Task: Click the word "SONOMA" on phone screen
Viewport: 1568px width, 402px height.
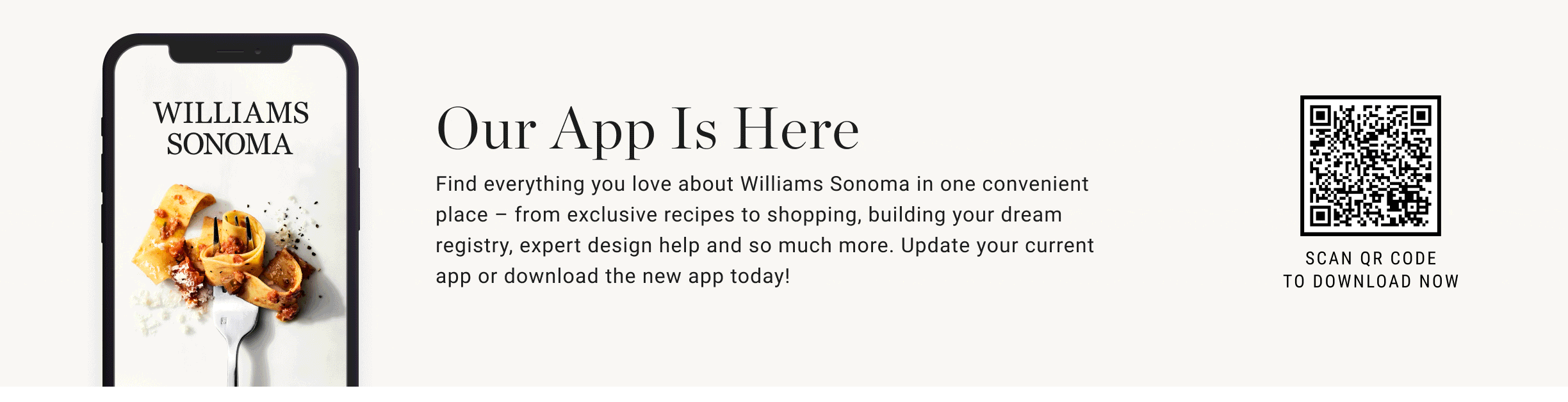Action: click(229, 144)
